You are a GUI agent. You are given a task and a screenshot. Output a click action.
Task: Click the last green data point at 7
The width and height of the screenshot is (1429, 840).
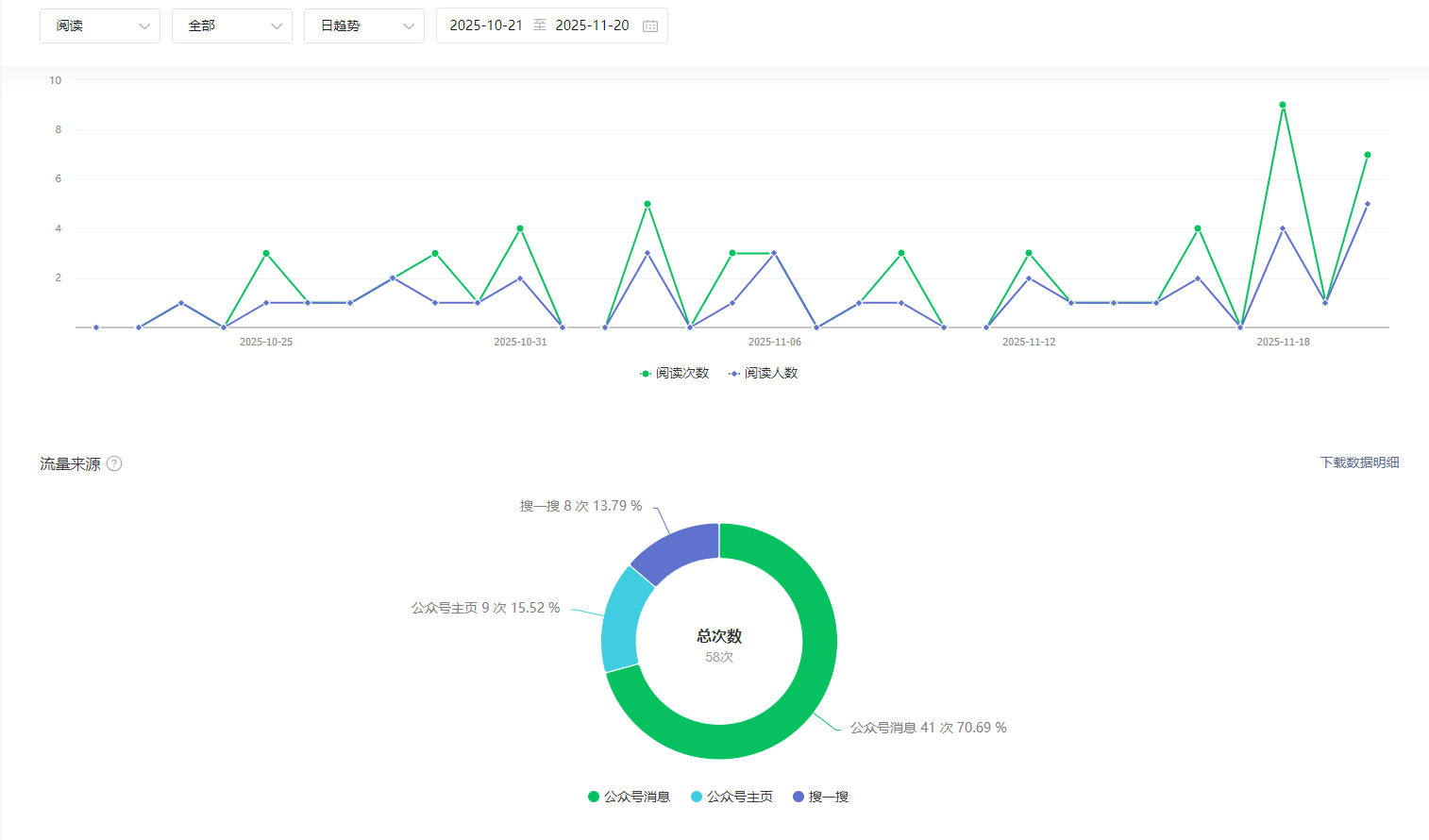(x=1368, y=155)
